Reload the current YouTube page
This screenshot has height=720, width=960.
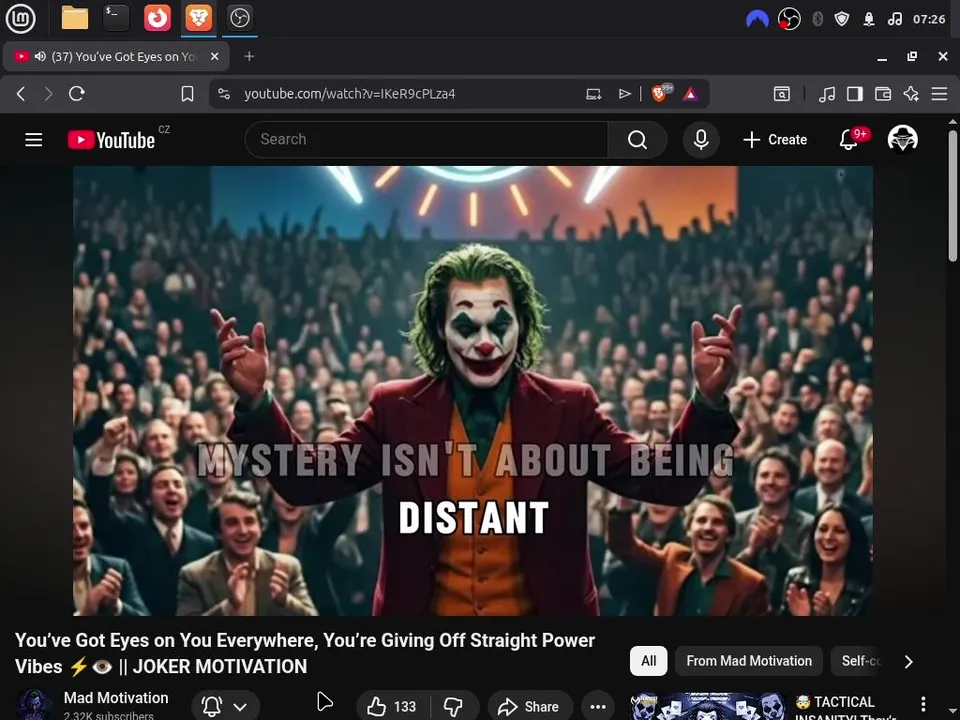(x=77, y=94)
